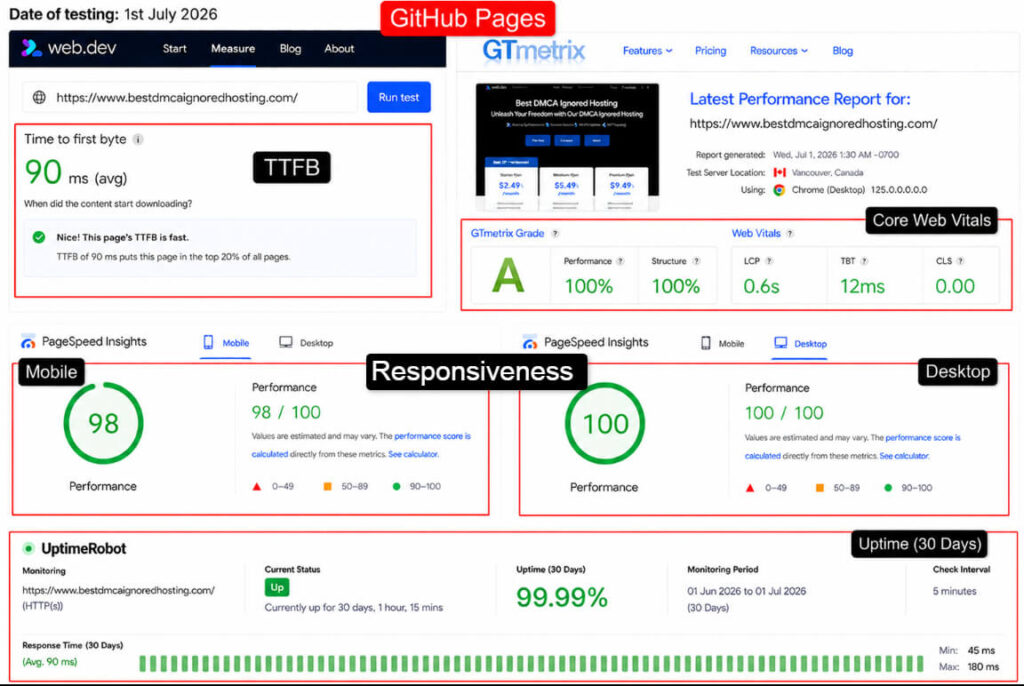Image resolution: width=1024 pixels, height=686 pixels.
Task: Click help icon next to Structure
Action: pyautogui.click(x=696, y=261)
